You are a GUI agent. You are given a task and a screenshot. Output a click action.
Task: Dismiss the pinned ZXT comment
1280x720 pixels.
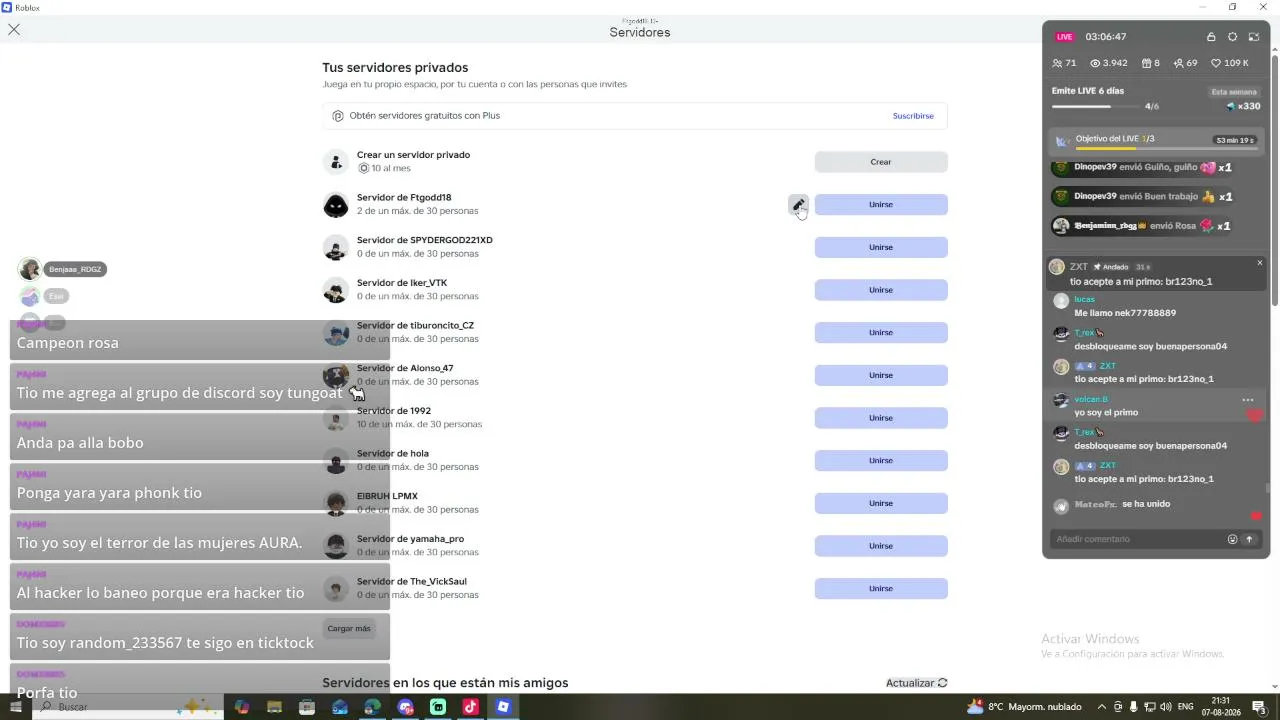(1260, 263)
